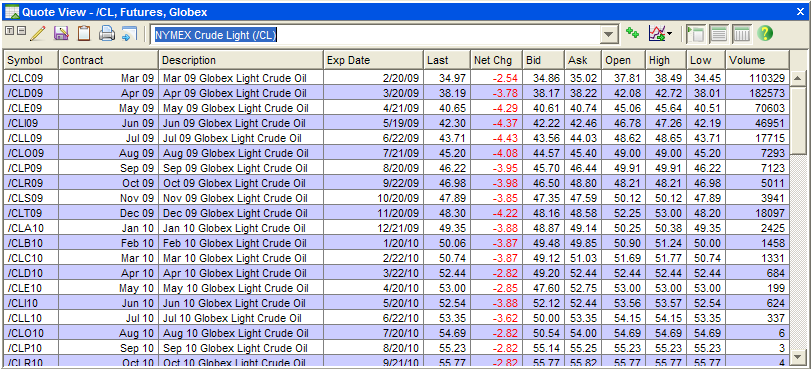Click the 110329 volume cell

pyautogui.click(x=757, y=78)
